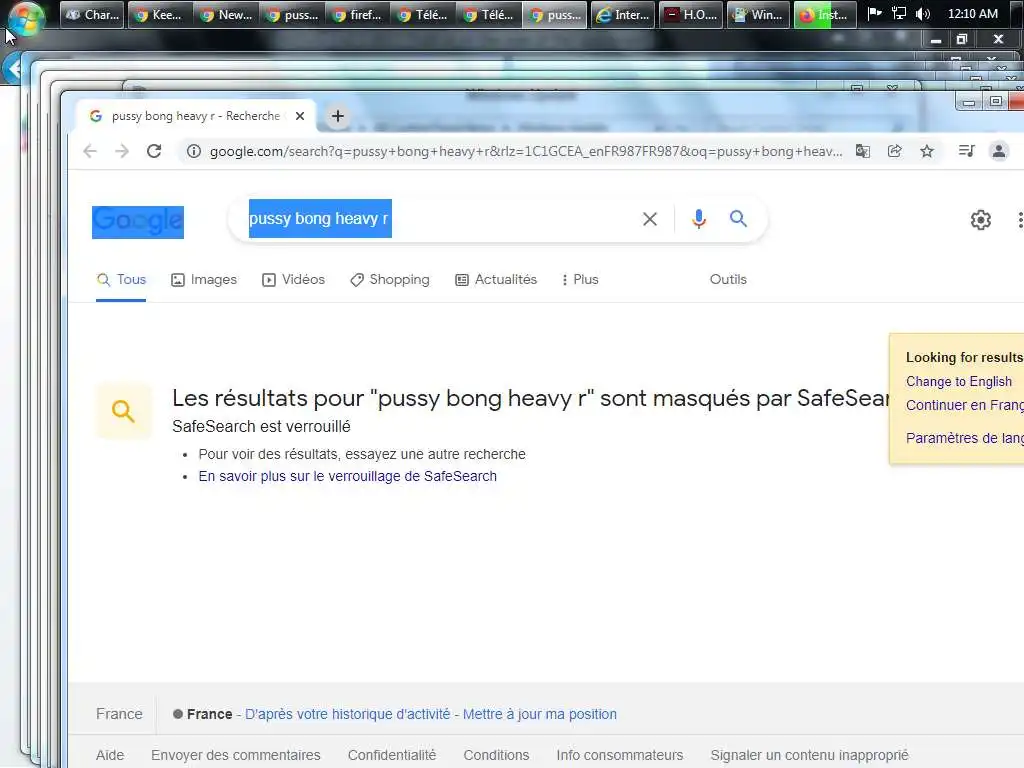Switch to Shopping results tab
This screenshot has width=1024, height=768.
pyautogui.click(x=390, y=280)
